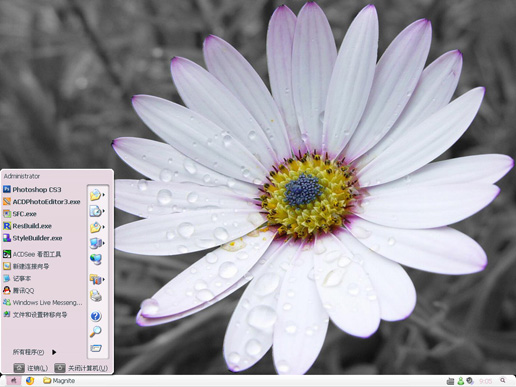Image resolution: width=516 pixels, height=387 pixels.
Task: Open the third folder icon in the side column
Action: point(96,227)
